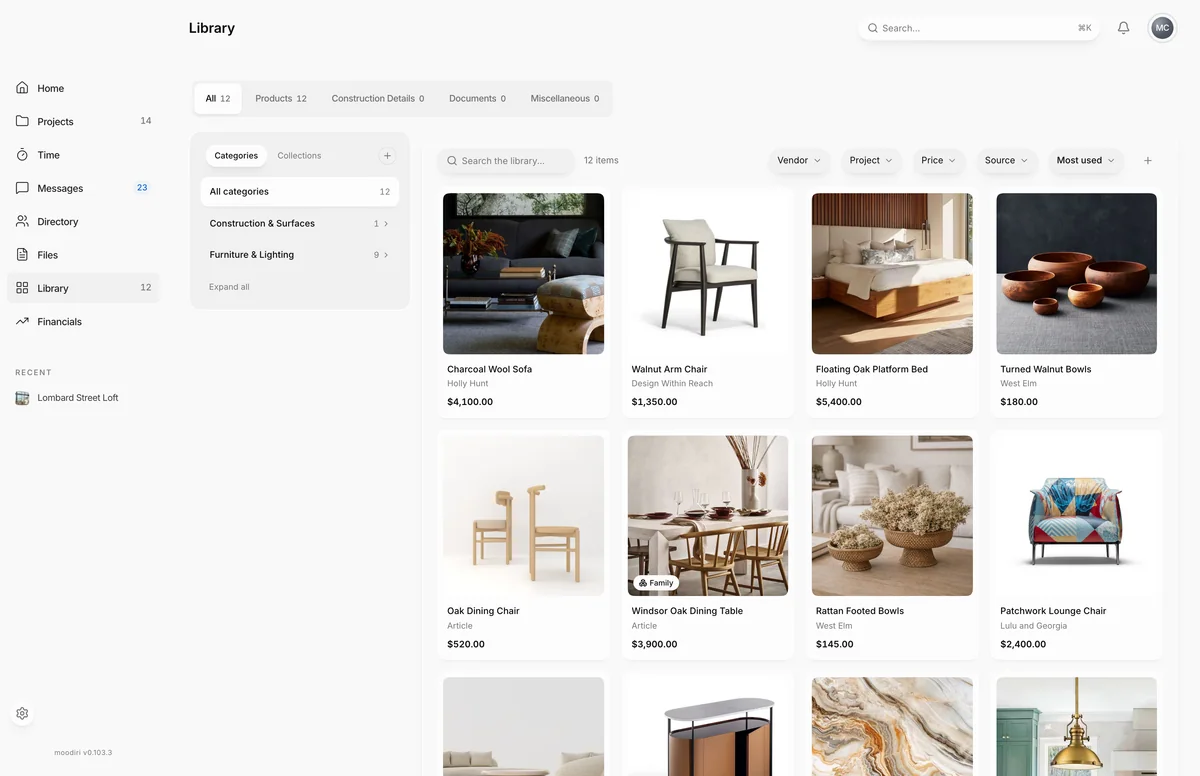Open the Home sidebar item
Screen dimensions: 1200x776
[83, 88]
